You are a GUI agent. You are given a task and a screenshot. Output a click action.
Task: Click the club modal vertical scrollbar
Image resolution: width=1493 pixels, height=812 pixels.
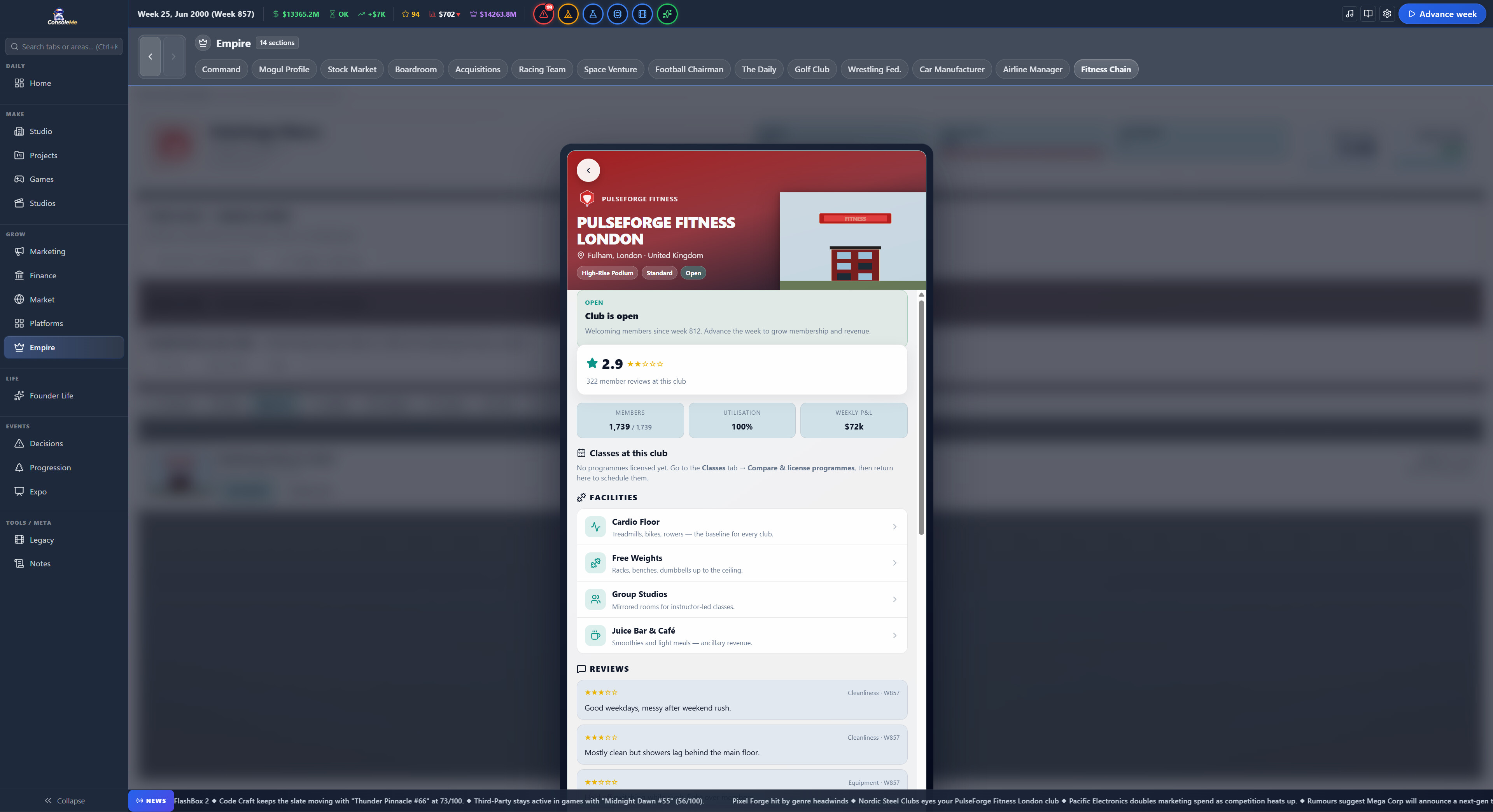tap(921, 417)
